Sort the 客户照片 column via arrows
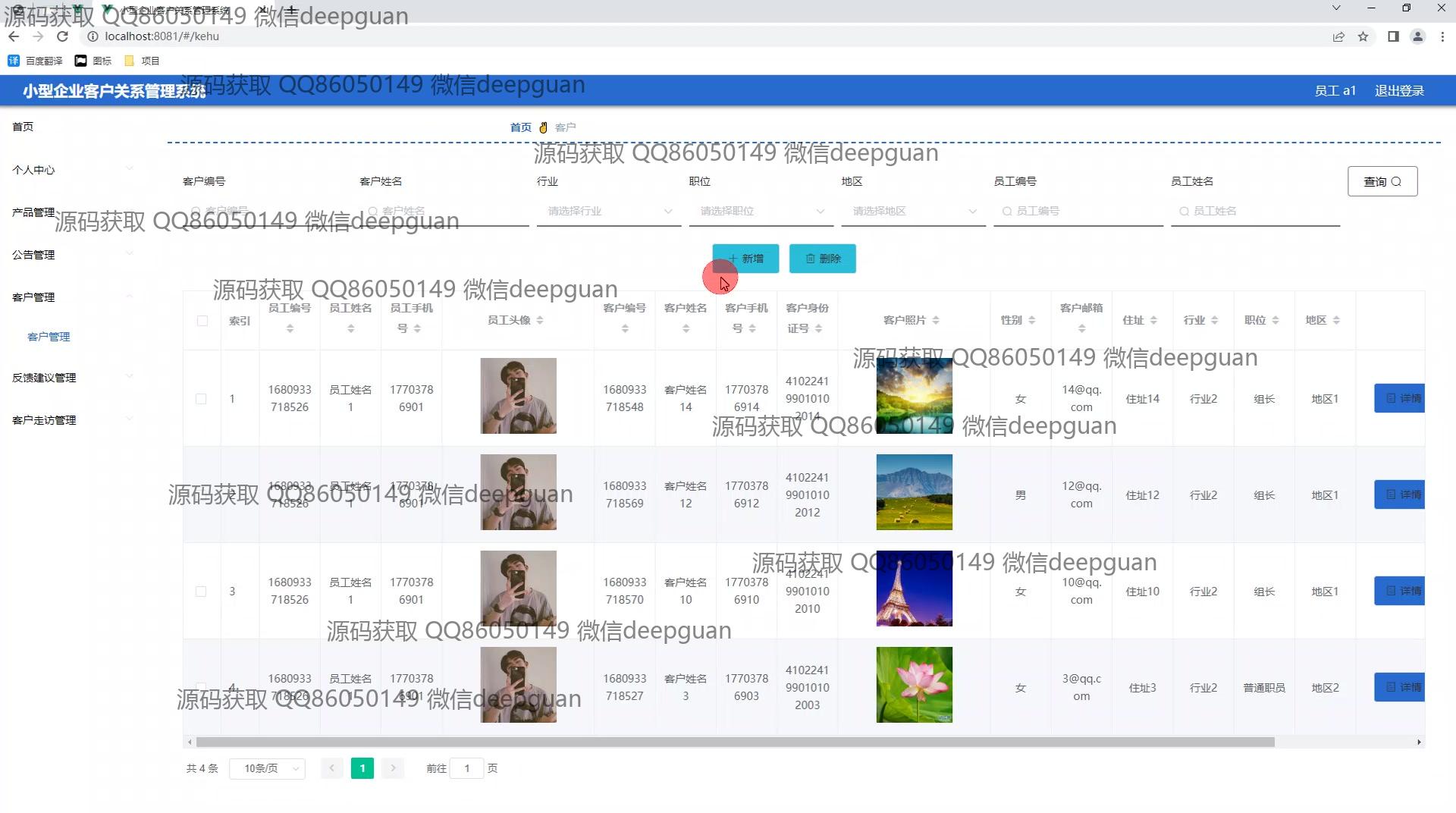 tap(936, 321)
